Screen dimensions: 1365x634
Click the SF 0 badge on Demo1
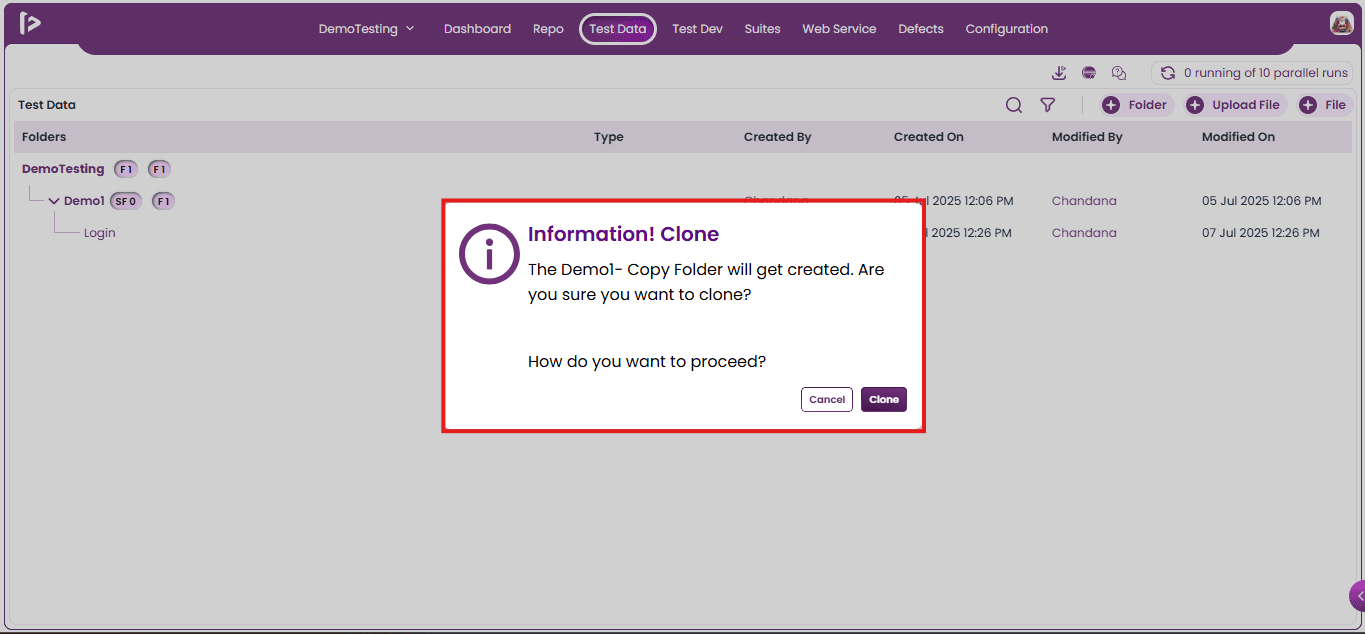pos(125,201)
